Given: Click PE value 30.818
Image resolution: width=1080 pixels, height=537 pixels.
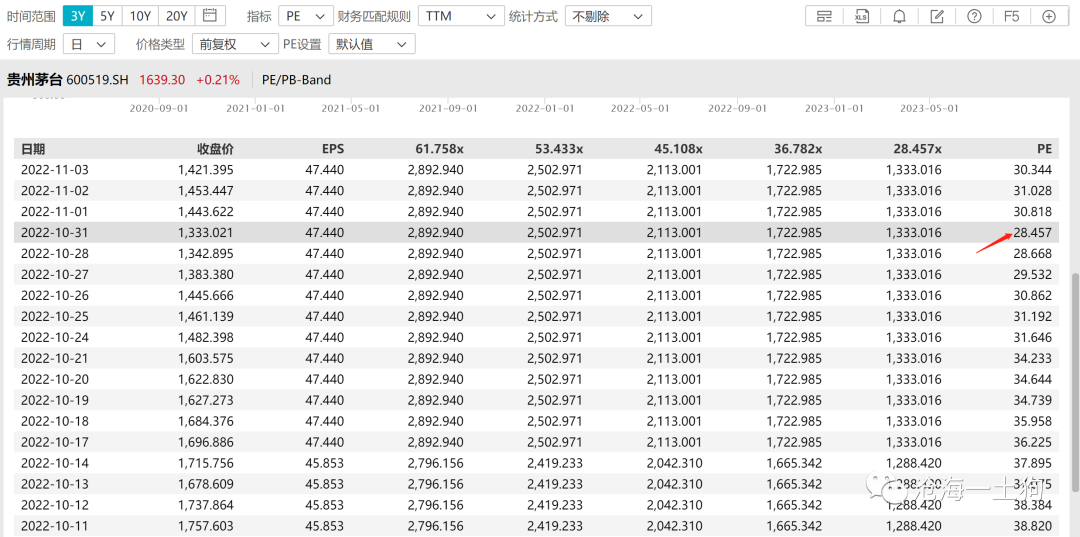Looking at the screenshot, I should [x=1032, y=211].
